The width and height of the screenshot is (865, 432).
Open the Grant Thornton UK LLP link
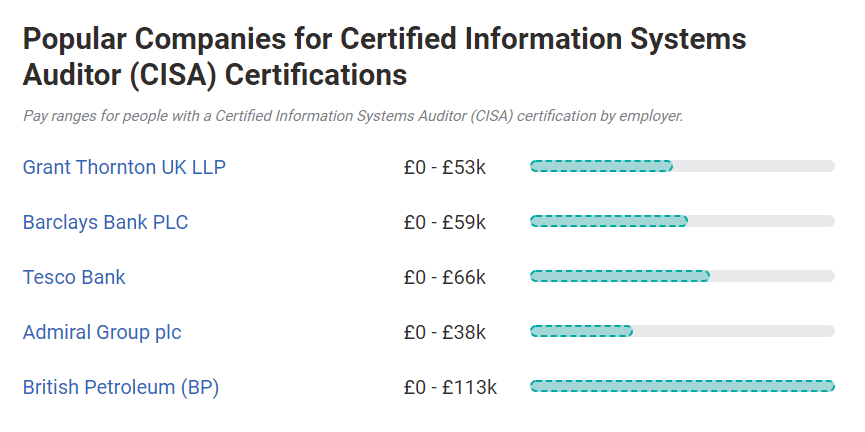click(124, 167)
